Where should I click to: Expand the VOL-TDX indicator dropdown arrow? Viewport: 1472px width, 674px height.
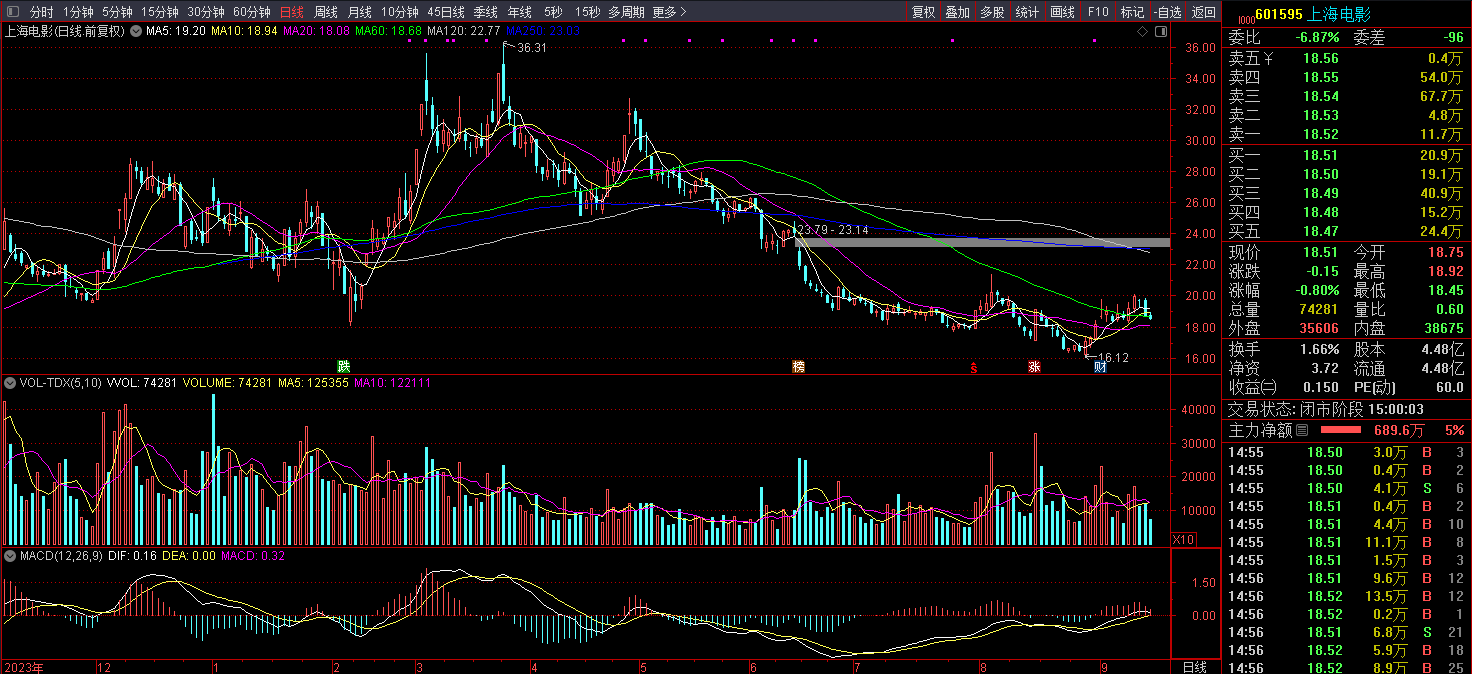[10, 382]
